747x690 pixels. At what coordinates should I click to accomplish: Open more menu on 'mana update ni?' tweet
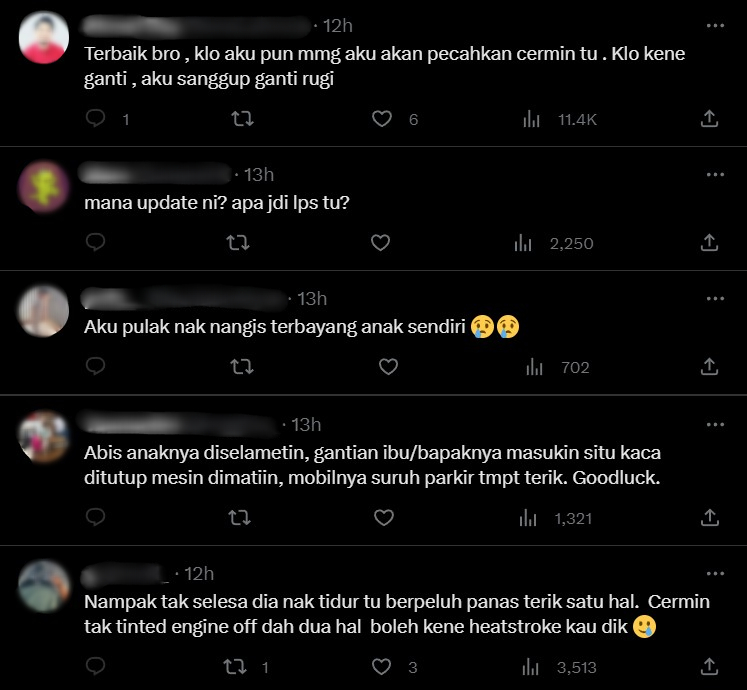click(715, 175)
